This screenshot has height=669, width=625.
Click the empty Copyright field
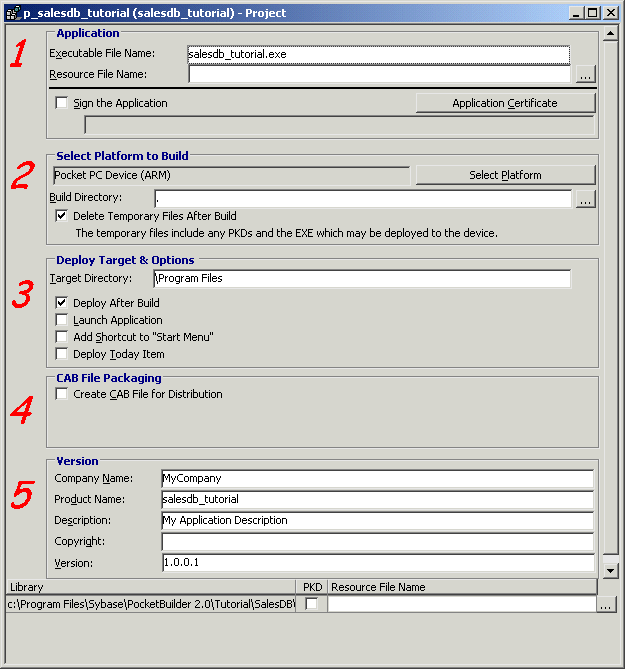click(x=378, y=542)
